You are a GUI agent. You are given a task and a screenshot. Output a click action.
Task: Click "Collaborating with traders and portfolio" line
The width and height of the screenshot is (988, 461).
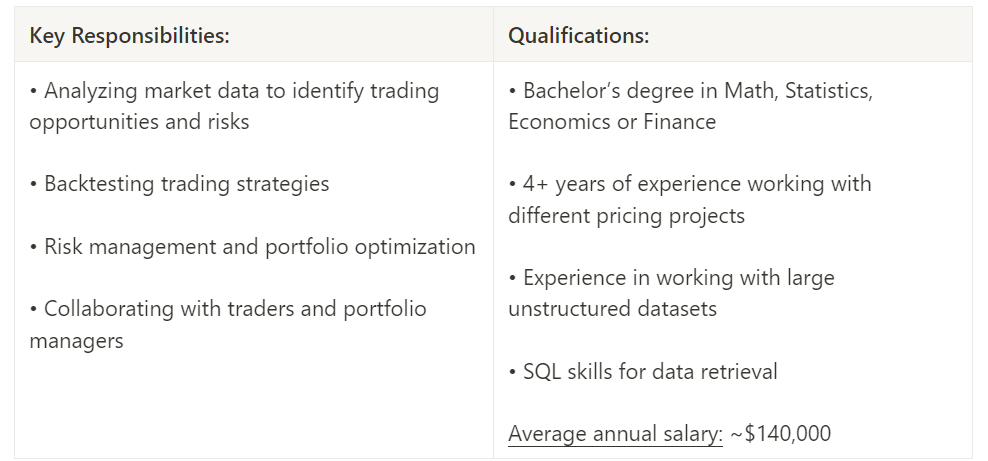[x=228, y=309]
